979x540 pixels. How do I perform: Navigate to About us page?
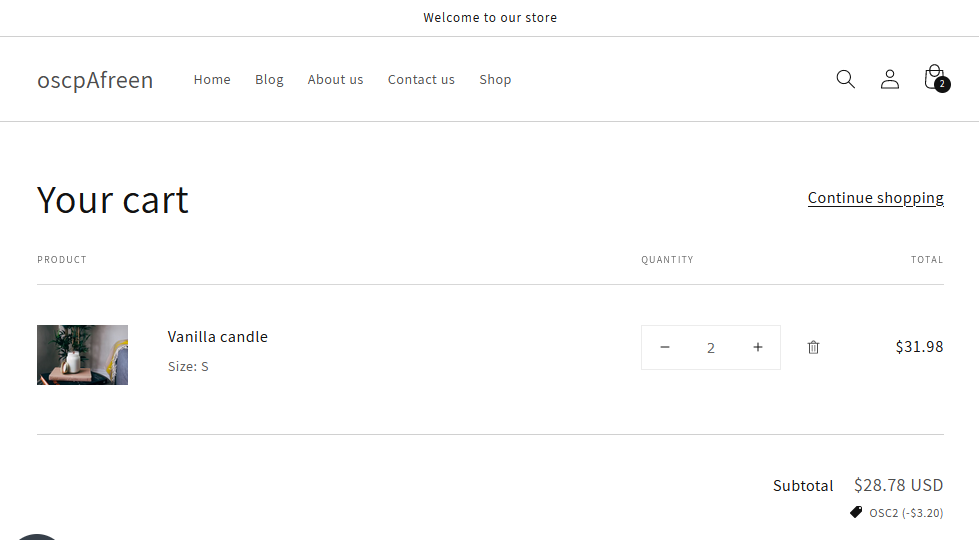click(335, 80)
